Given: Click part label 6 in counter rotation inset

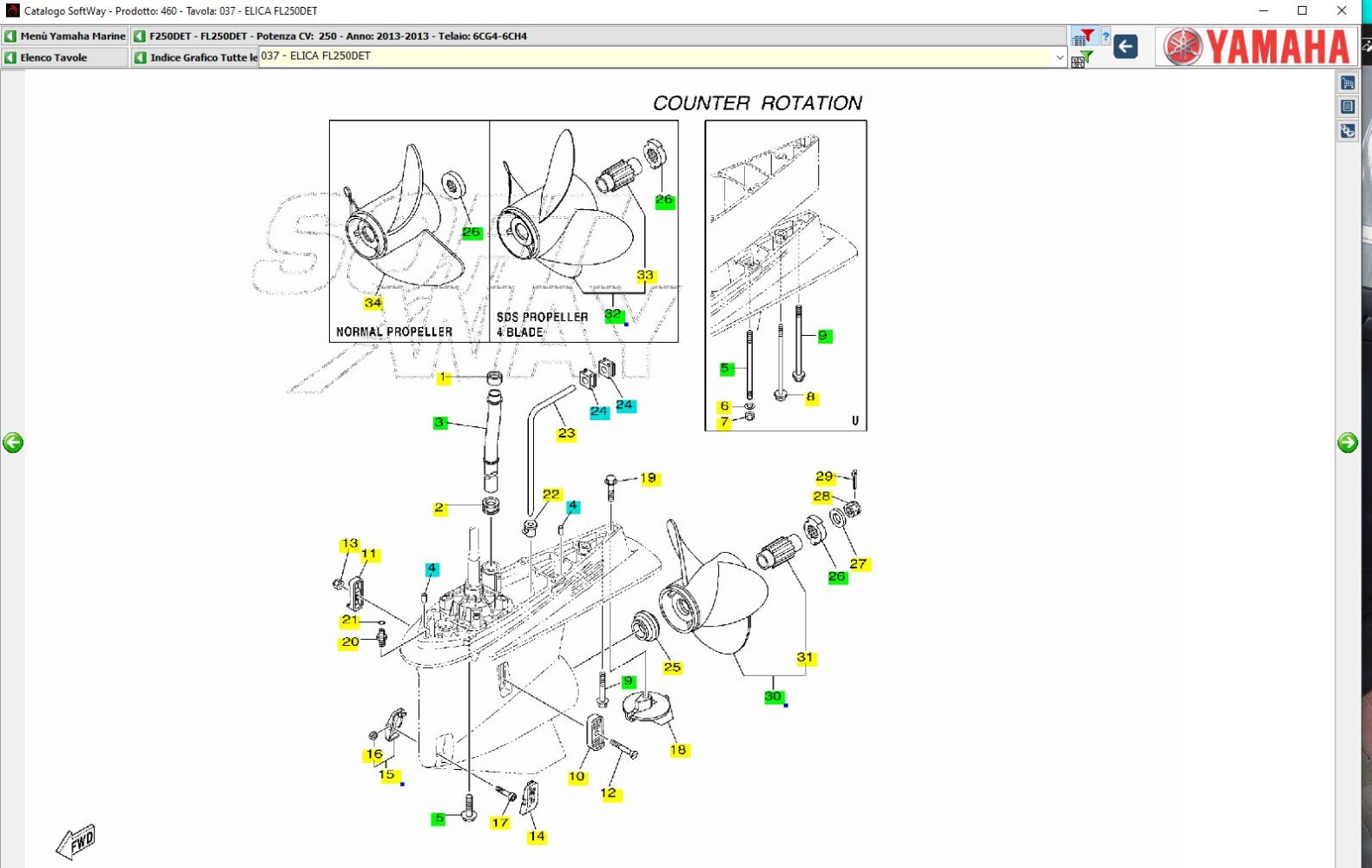Looking at the screenshot, I should [725, 406].
